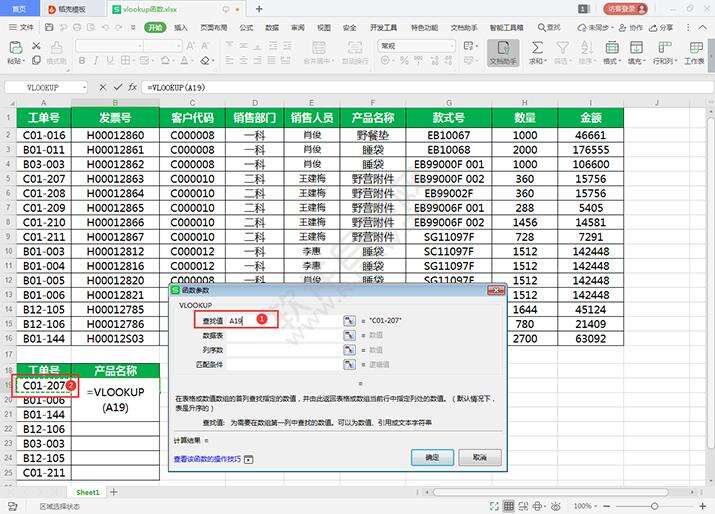This screenshot has height=514, width=715.
Task: Click the 取消 button in dialog
Action: click(x=479, y=457)
